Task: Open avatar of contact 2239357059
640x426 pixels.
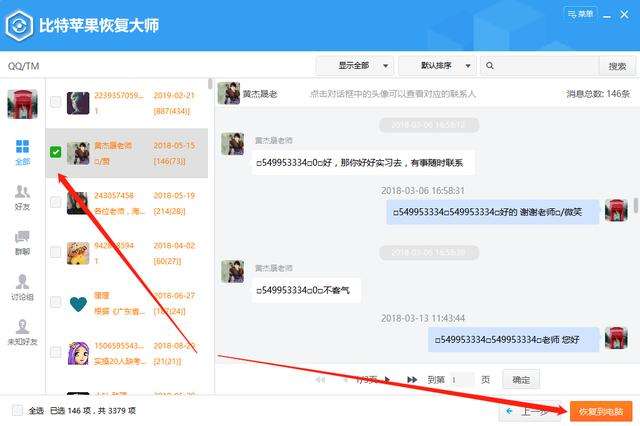Action: pyautogui.click(x=78, y=103)
